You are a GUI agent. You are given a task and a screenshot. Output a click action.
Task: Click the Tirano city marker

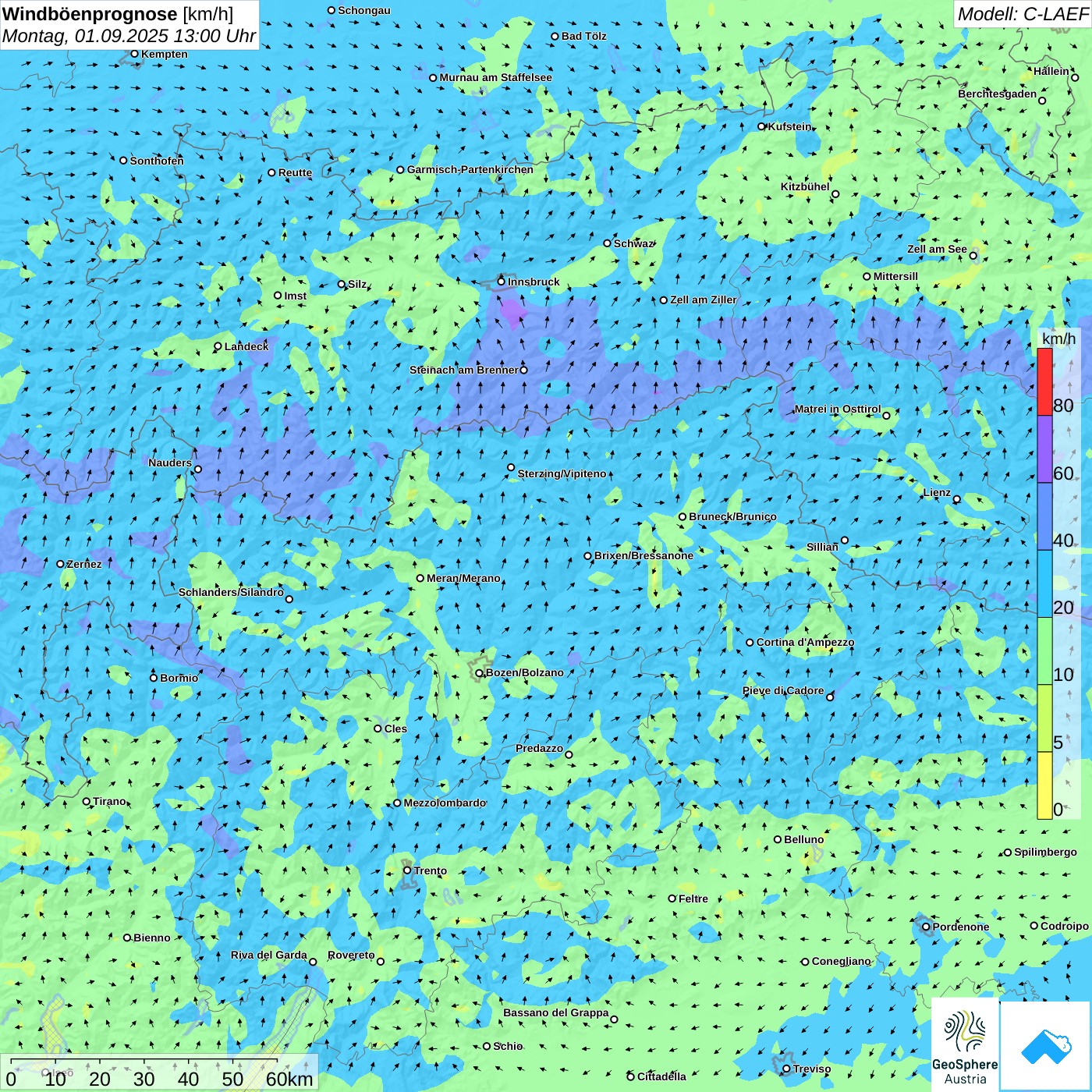point(87,801)
